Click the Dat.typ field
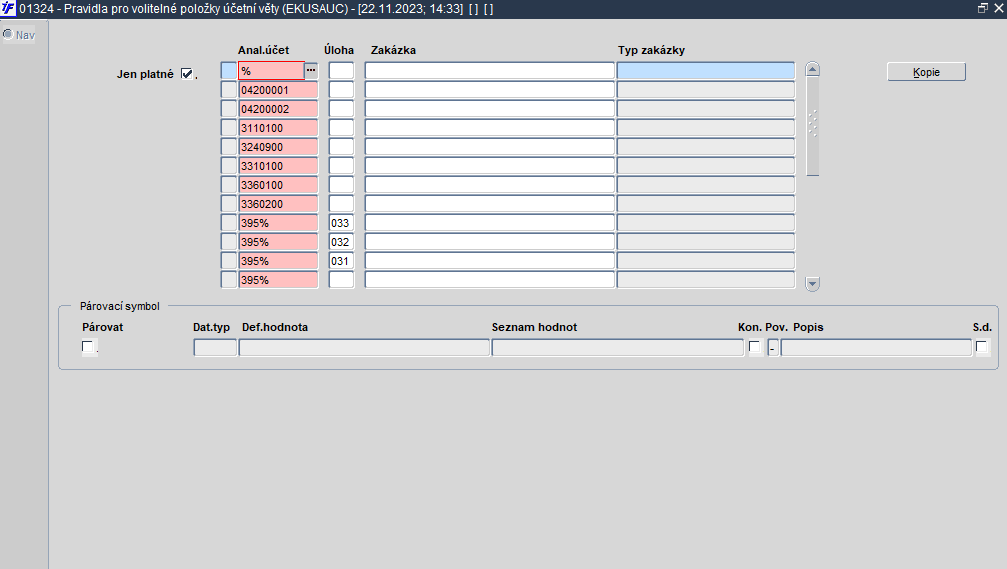The width and height of the screenshot is (1007, 569). click(x=215, y=347)
